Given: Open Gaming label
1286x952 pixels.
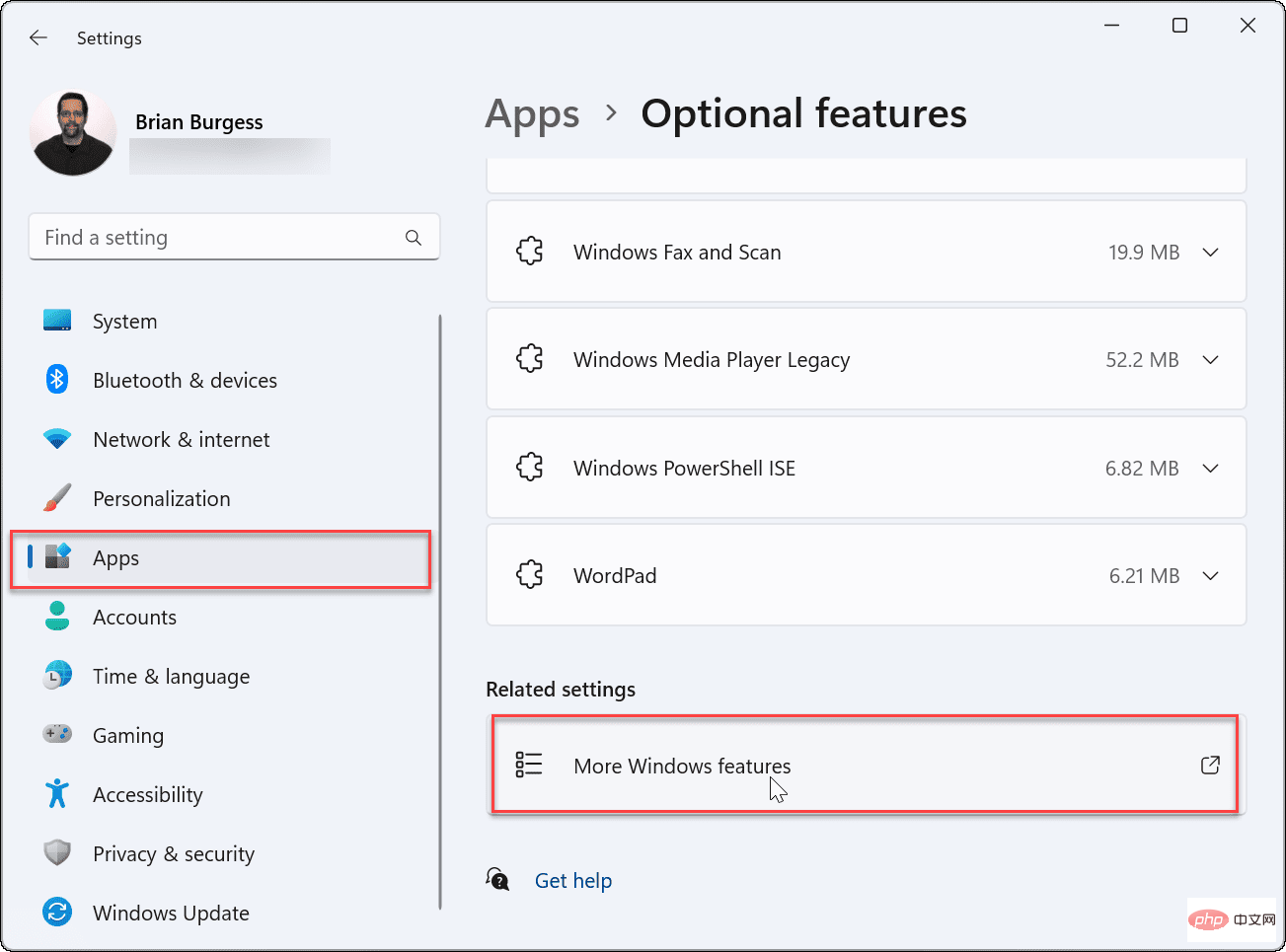Looking at the screenshot, I should 128,736.
